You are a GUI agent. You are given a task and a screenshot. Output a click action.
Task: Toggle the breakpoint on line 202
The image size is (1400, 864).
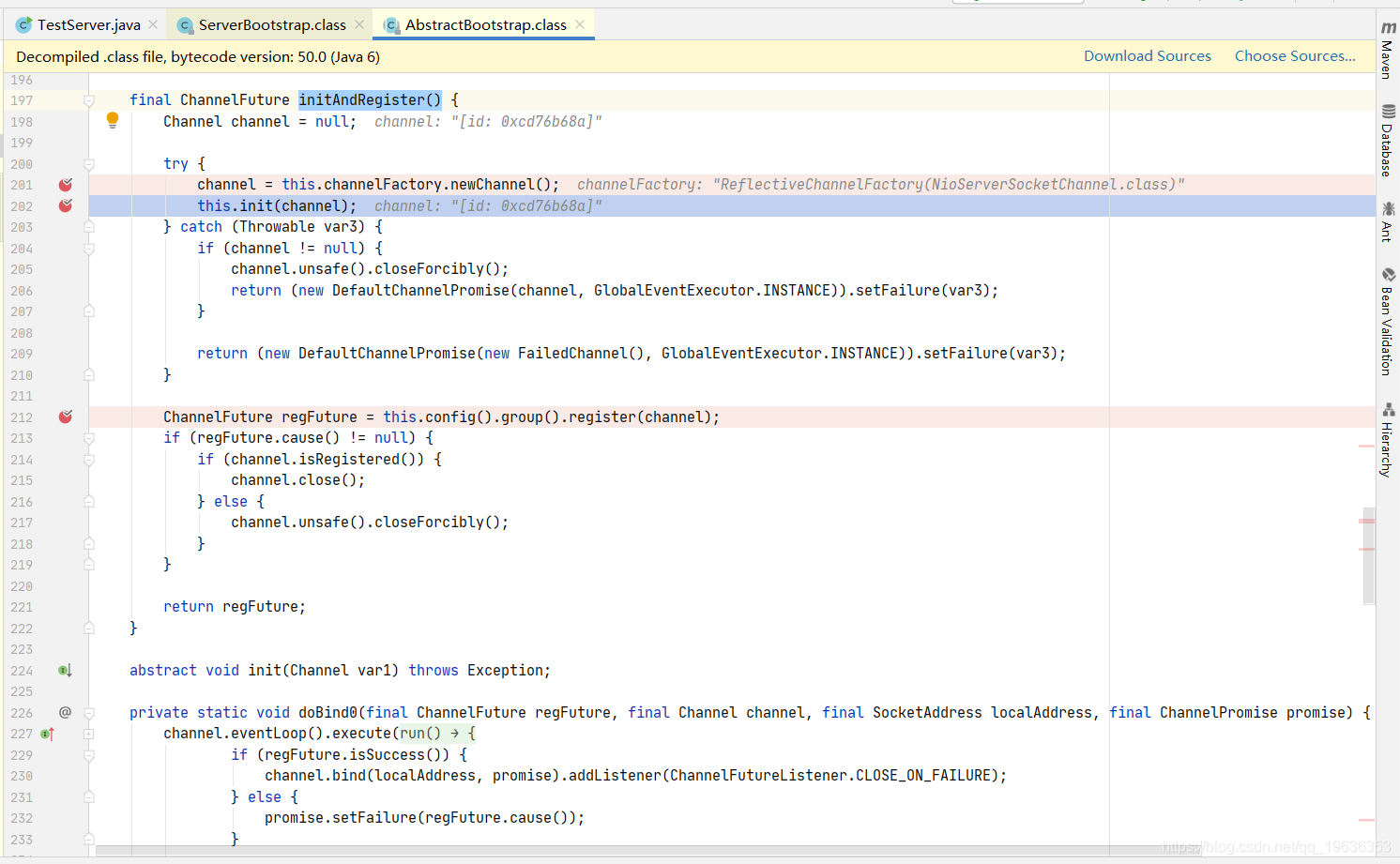click(x=66, y=205)
